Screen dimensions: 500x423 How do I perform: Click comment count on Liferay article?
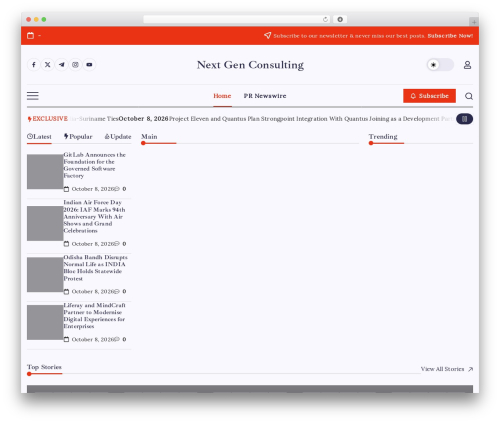coord(121,339)
